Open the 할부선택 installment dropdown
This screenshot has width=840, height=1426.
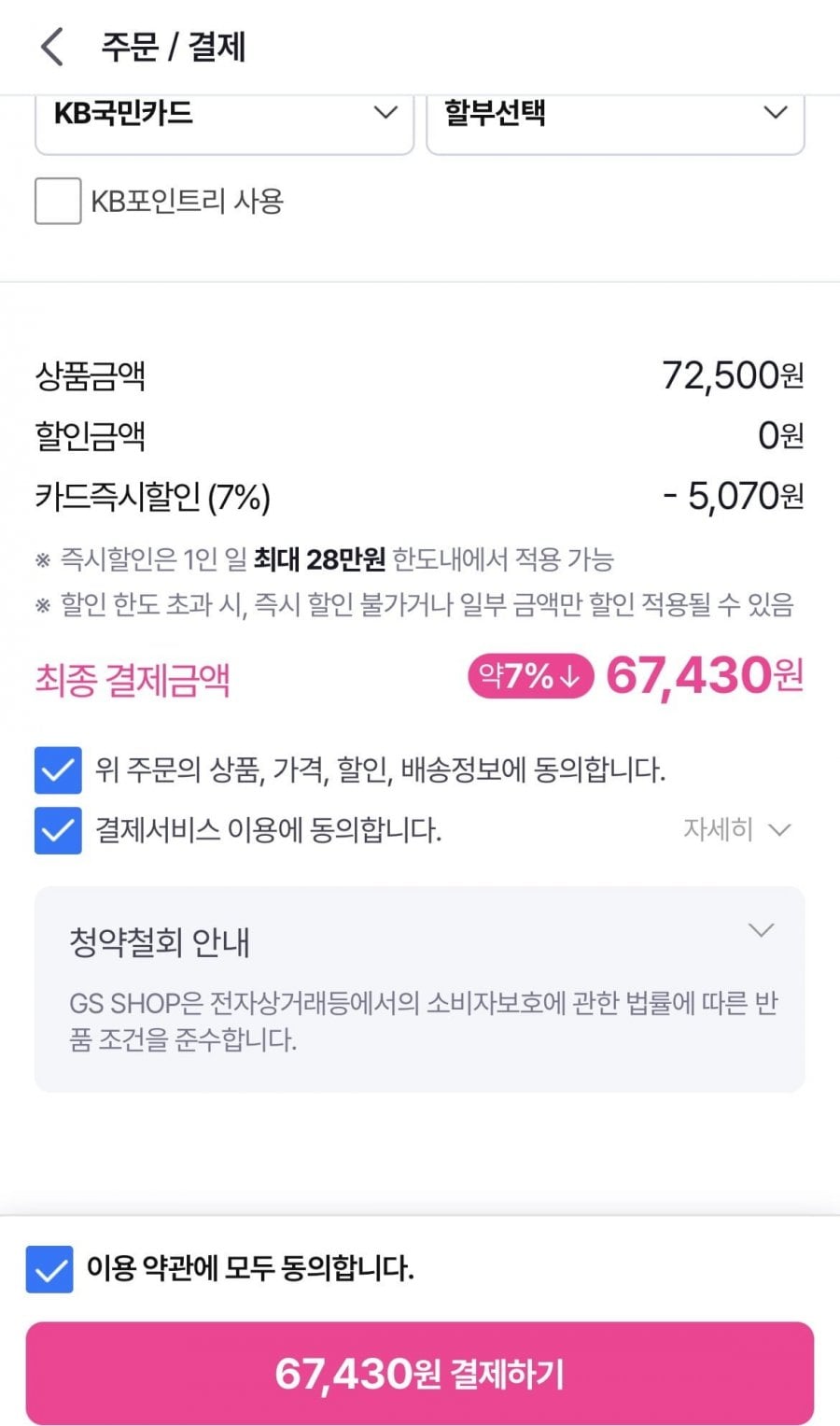point(615,114)
